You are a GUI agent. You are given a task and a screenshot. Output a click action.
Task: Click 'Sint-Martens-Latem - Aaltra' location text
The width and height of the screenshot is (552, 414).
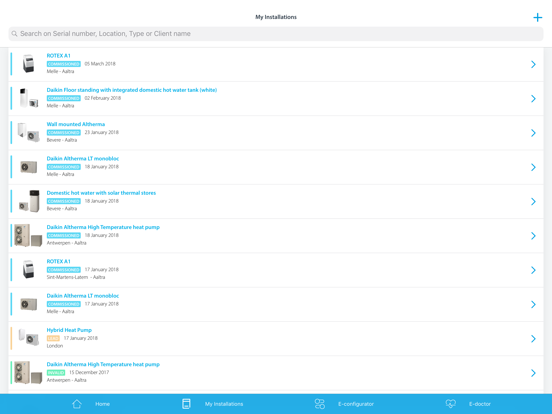tap(76, 277)
